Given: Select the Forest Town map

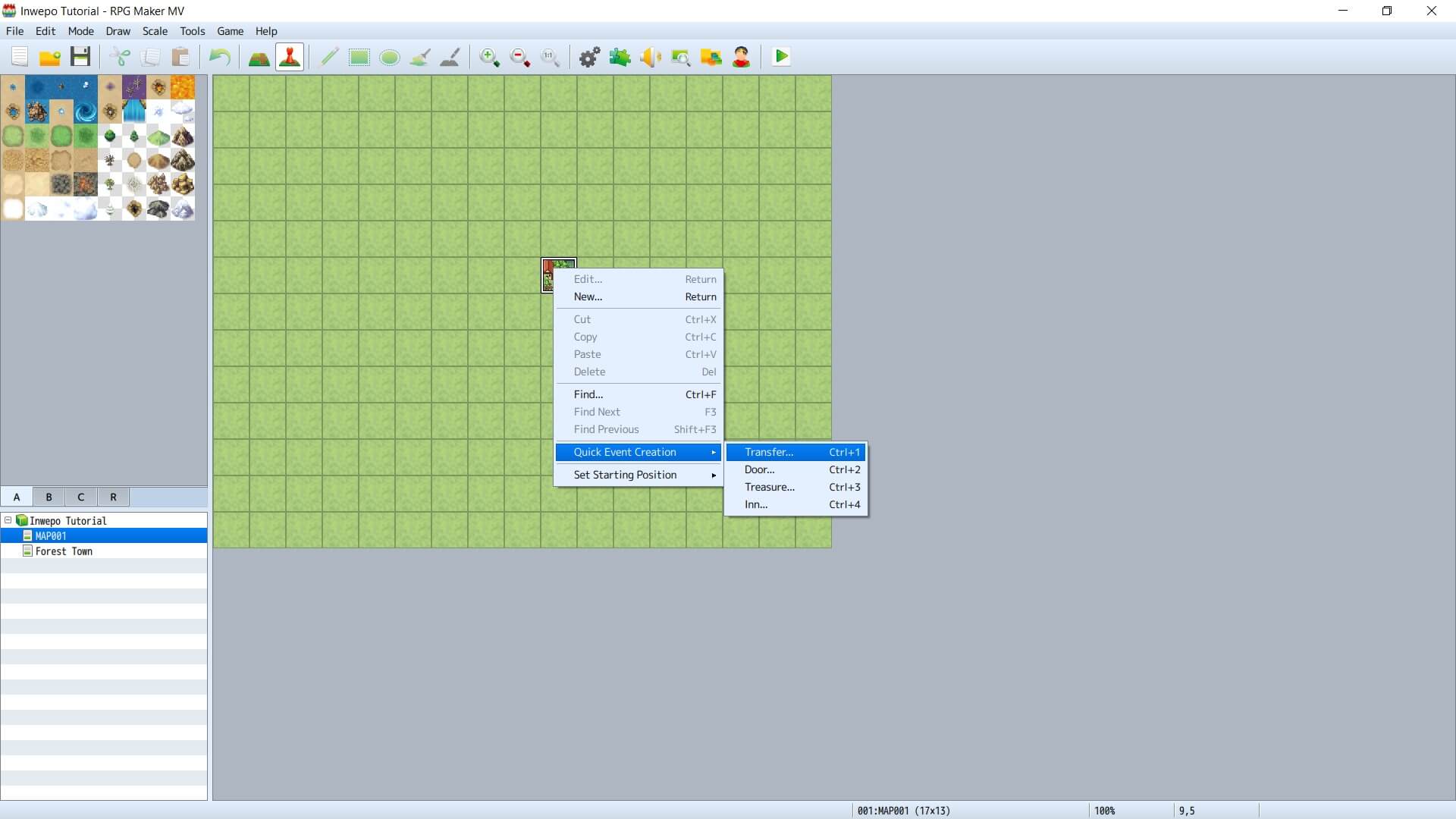Looking at the screenshot, I should pos(64,551).
